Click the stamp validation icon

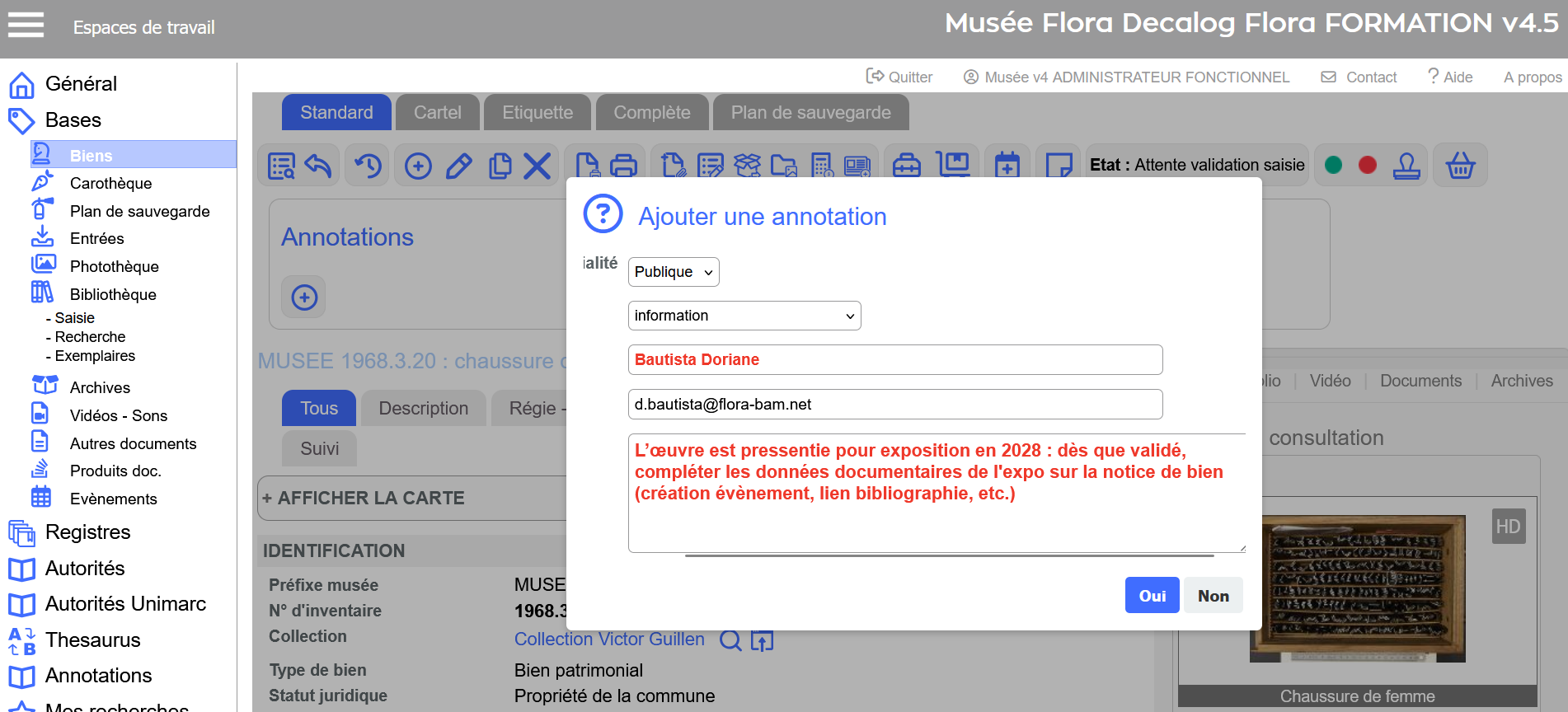(1406, 166)
